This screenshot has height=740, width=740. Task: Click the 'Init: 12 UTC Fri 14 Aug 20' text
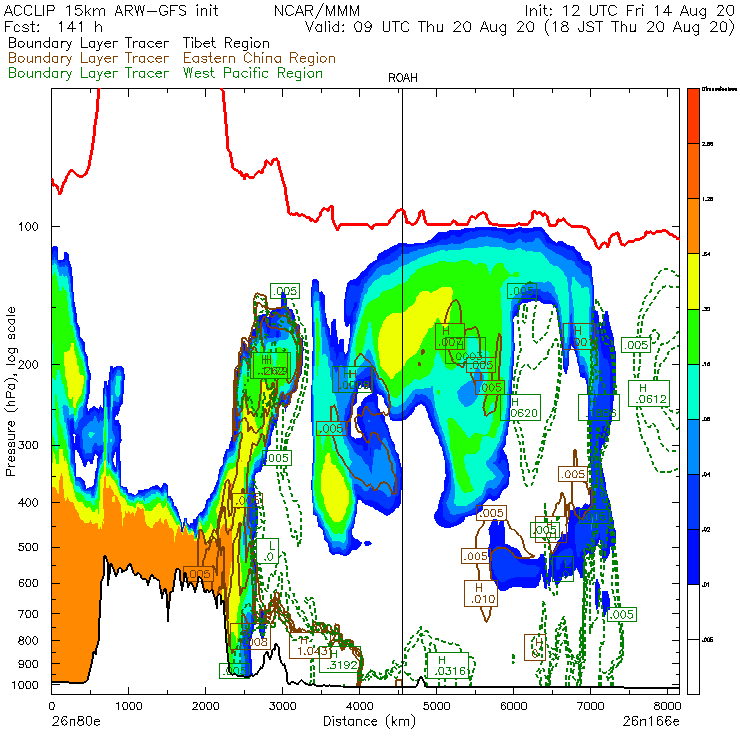click(630, 10)
